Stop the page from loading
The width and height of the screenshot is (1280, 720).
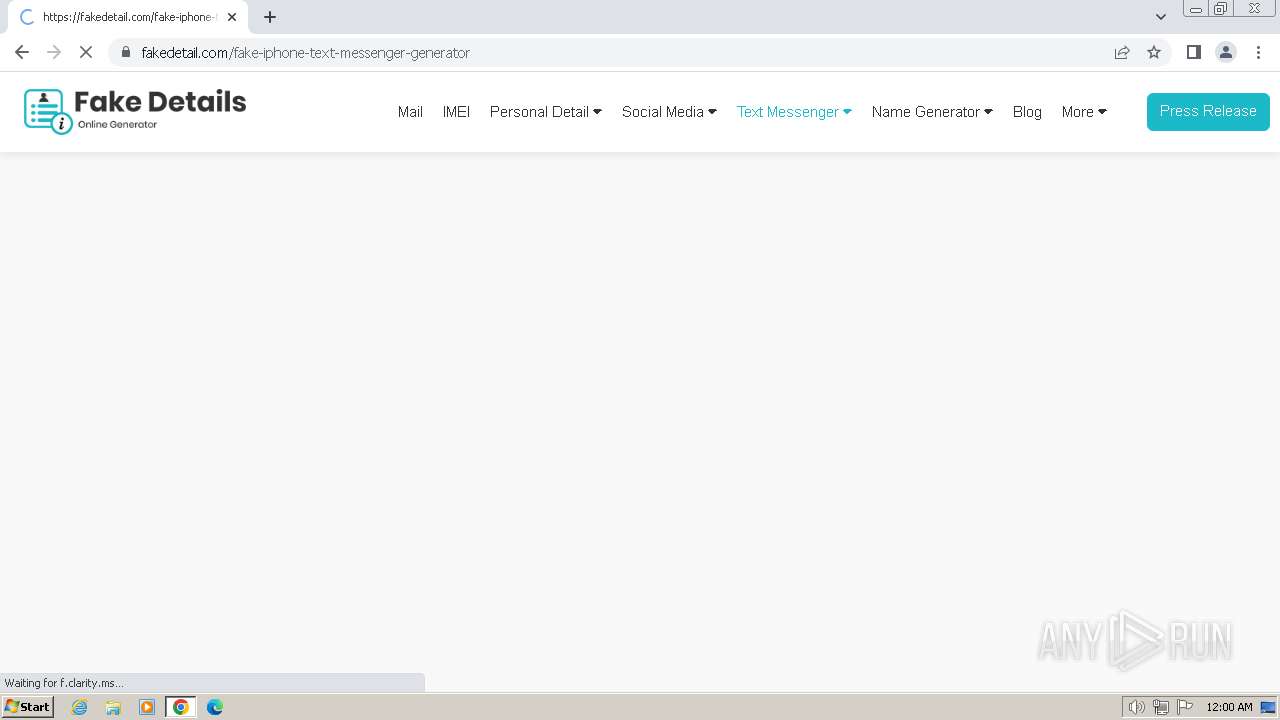point(86,52)
